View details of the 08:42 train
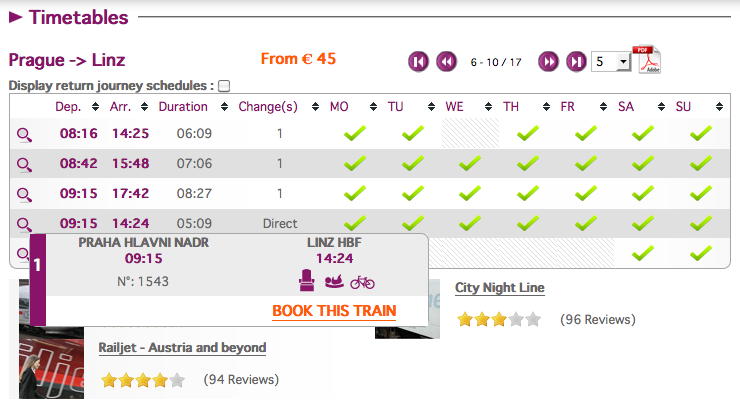Viewport: 740px width, 406px height. pos(24,164)
